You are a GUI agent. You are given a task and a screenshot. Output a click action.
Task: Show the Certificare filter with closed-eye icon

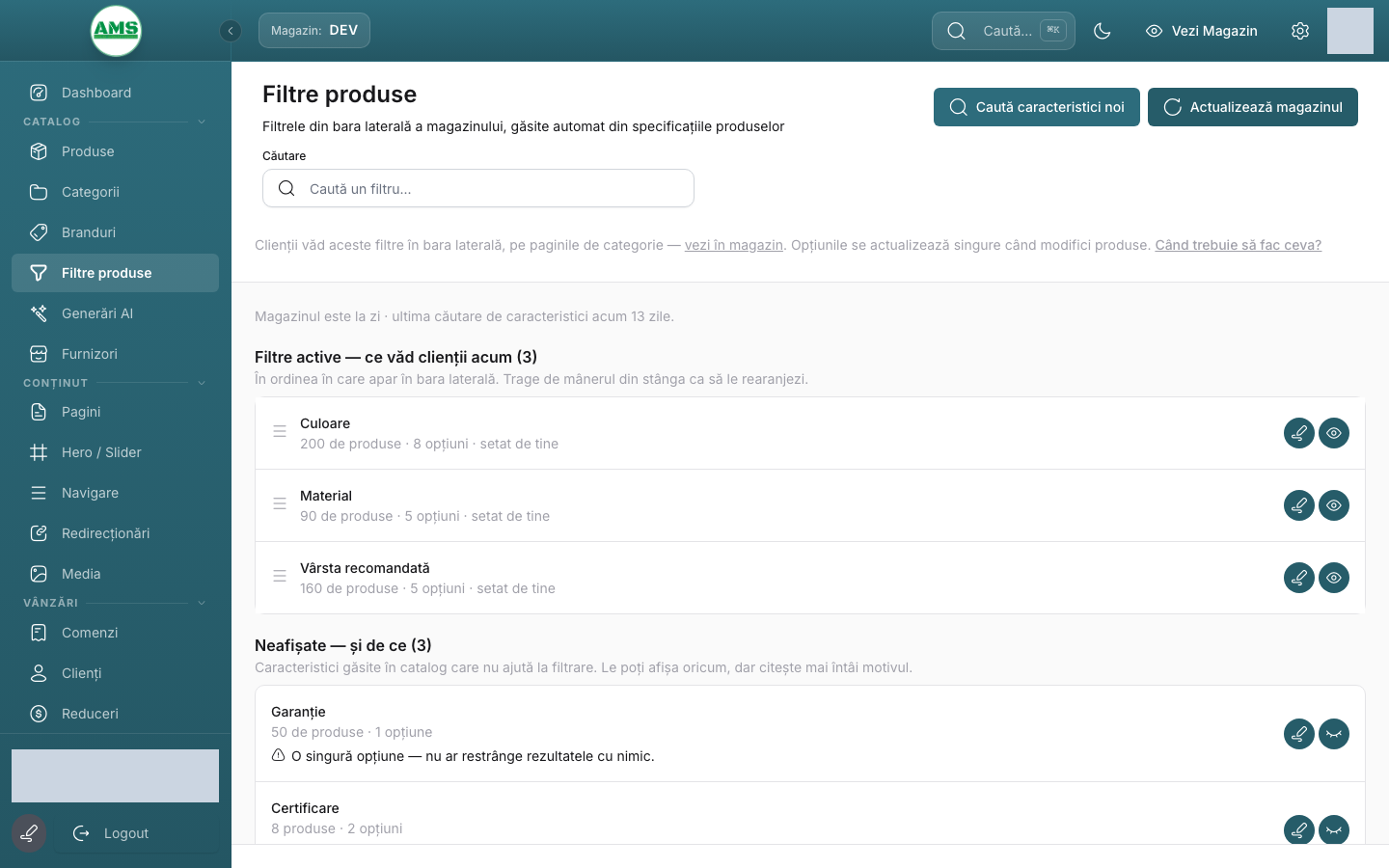[1334, 830]
